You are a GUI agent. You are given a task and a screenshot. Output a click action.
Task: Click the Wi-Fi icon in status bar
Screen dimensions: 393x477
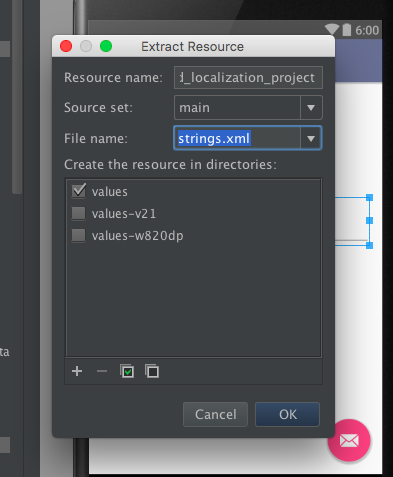[x=332, y=30]
